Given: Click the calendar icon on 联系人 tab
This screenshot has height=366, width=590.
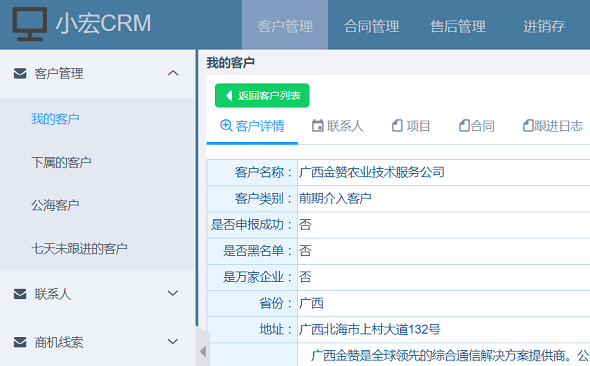Looking at the screenshot, I should [318, 125].
